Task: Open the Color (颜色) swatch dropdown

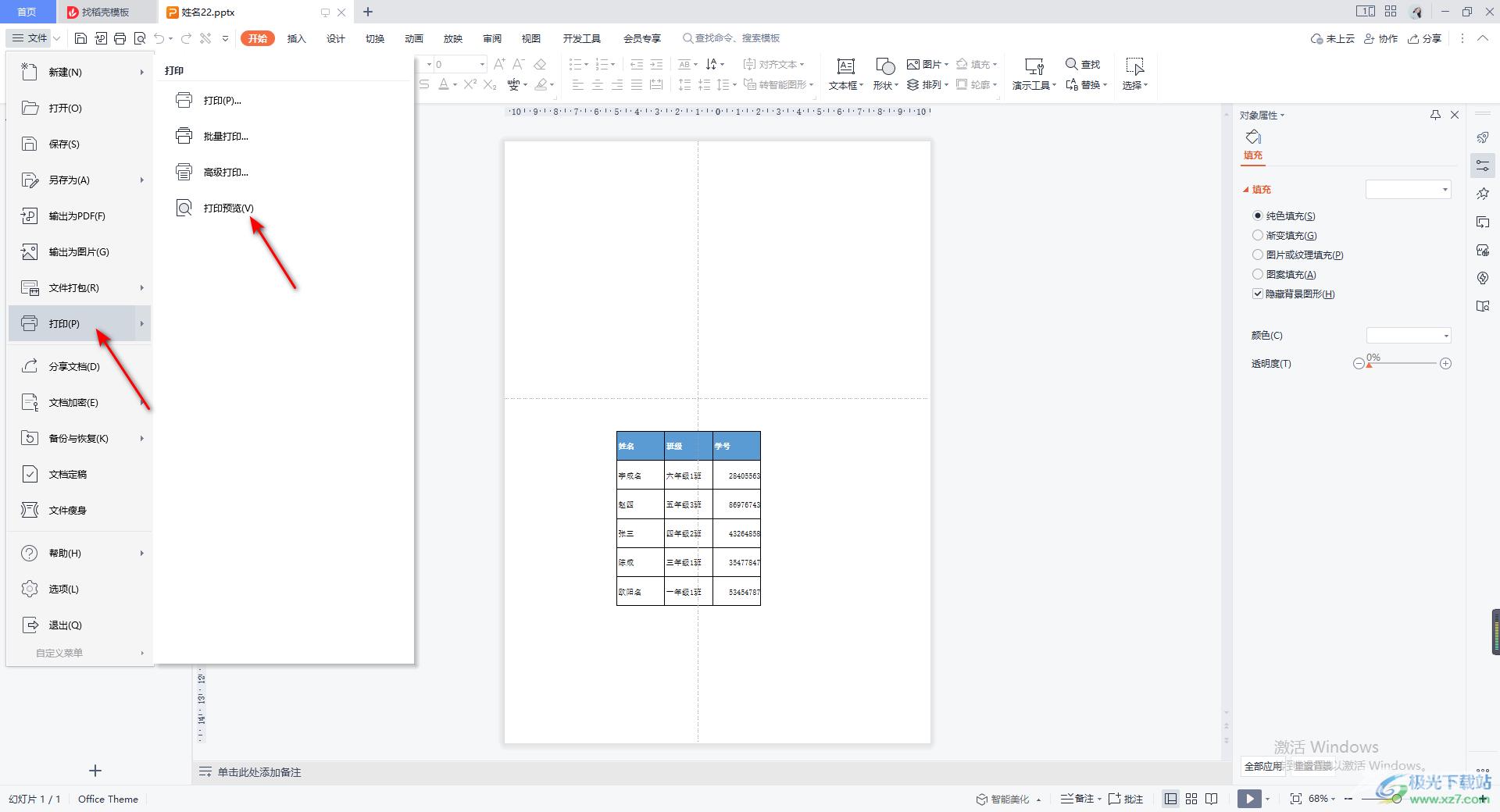Action: click(1408, 336)
